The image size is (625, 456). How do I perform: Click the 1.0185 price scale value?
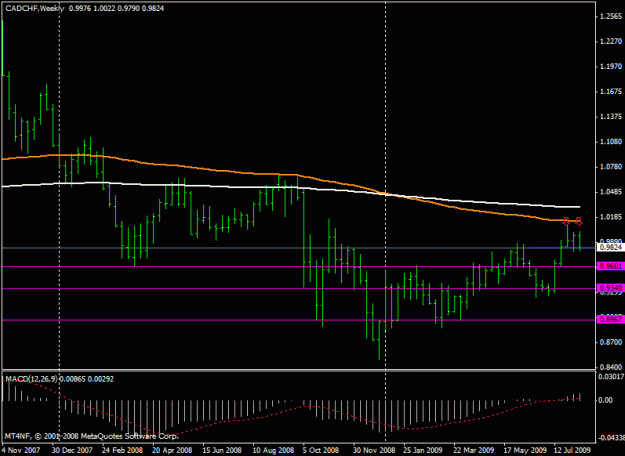click(x=610, y=217)
